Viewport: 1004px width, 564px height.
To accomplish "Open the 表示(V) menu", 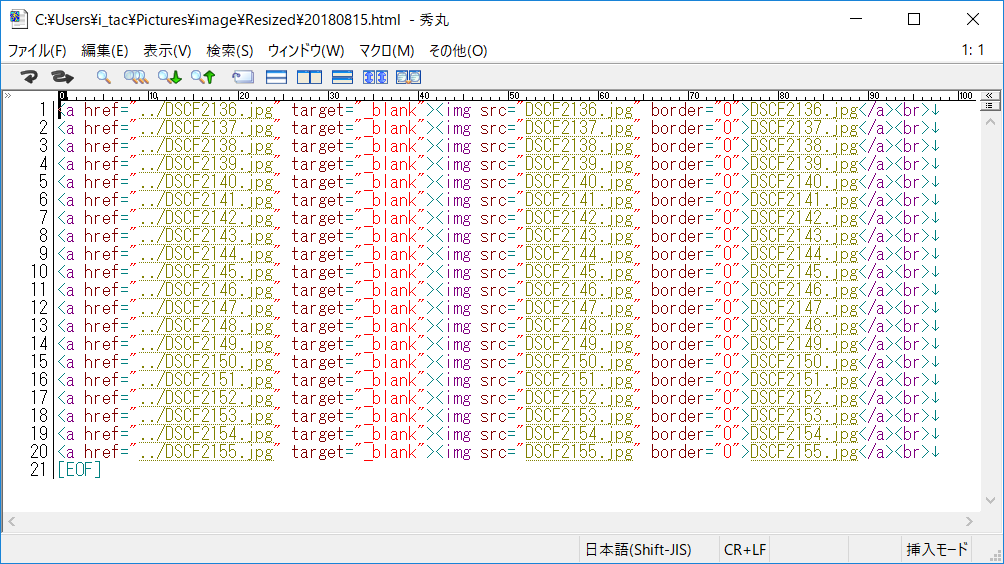I will (167, 51).
